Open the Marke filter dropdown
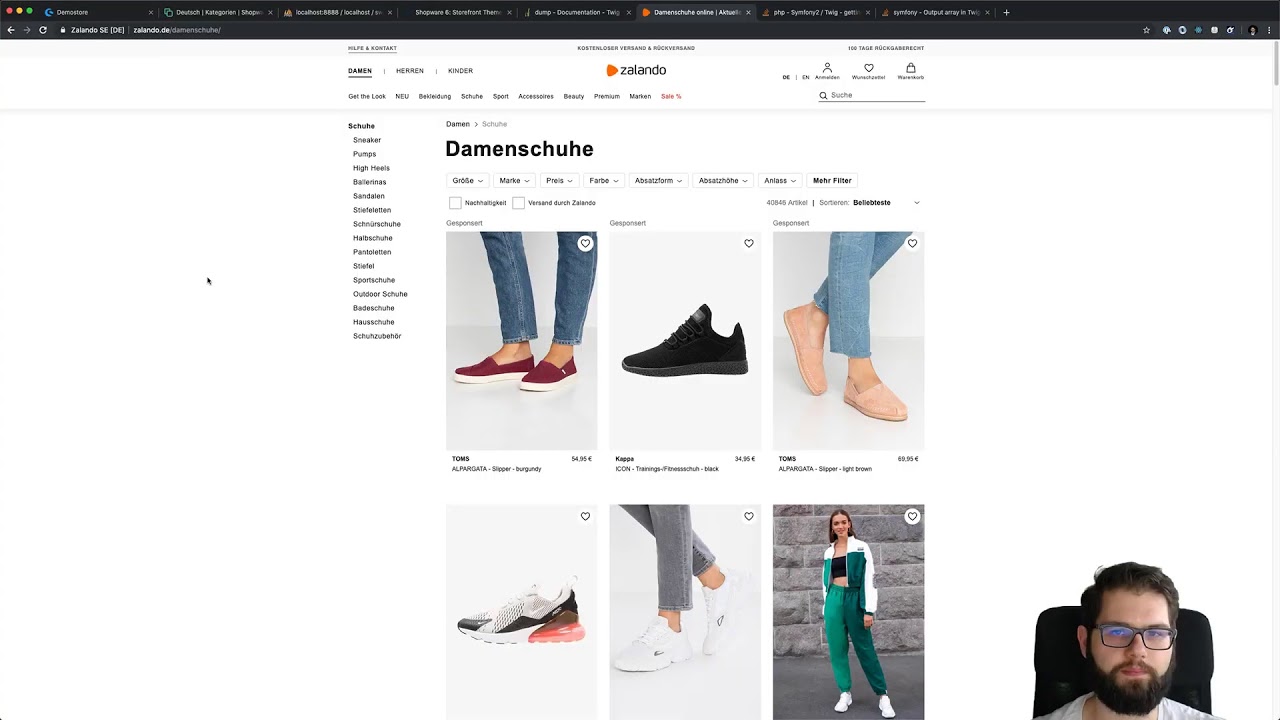 tap(514, 181)
